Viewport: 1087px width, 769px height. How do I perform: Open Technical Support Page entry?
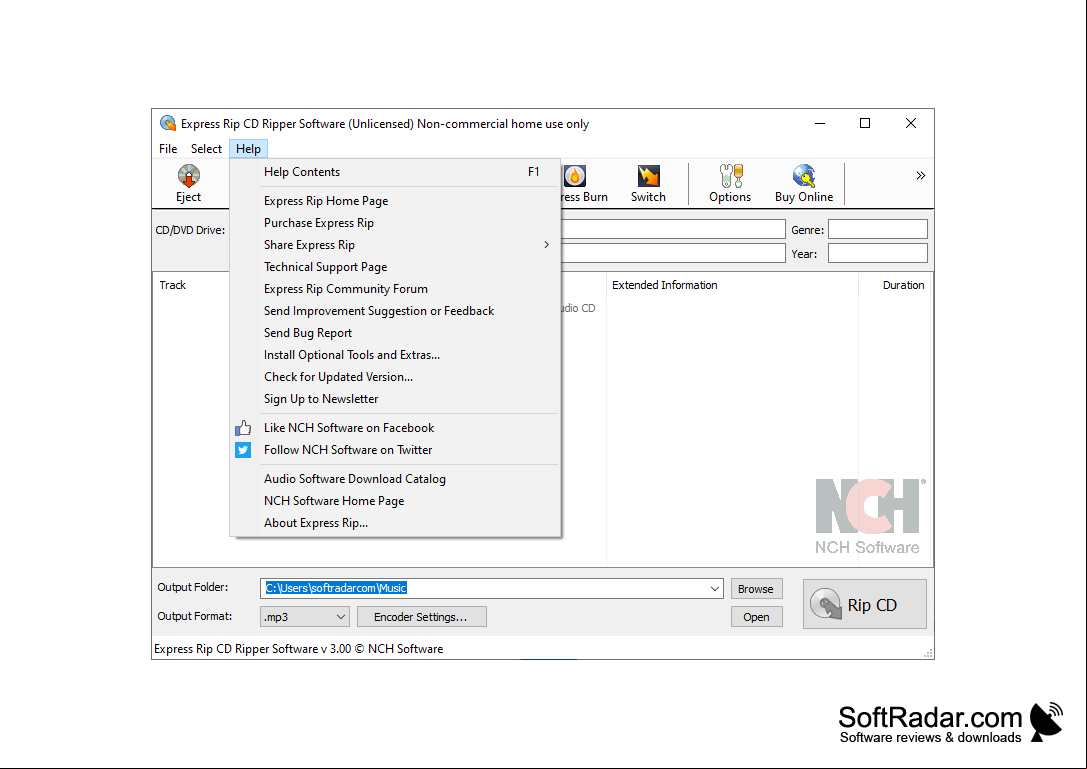point(395,267)
